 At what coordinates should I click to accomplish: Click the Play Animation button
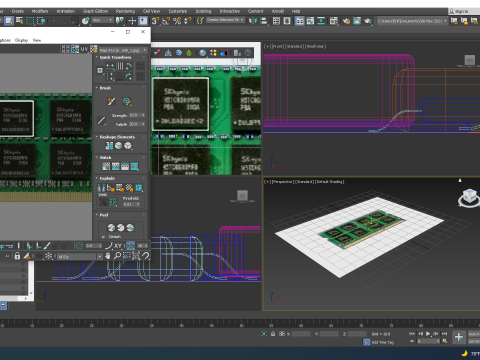(x=428, y=333)
